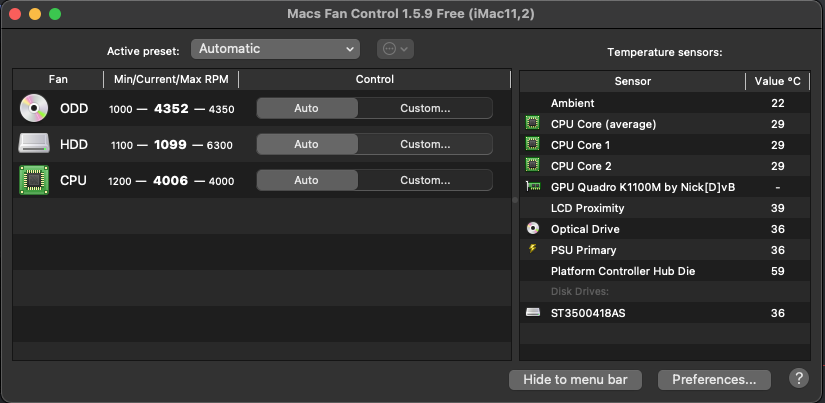This screenshot has height=403, width=825.
Task: Click the Value °C column header
Action: [x=778, y=81]
